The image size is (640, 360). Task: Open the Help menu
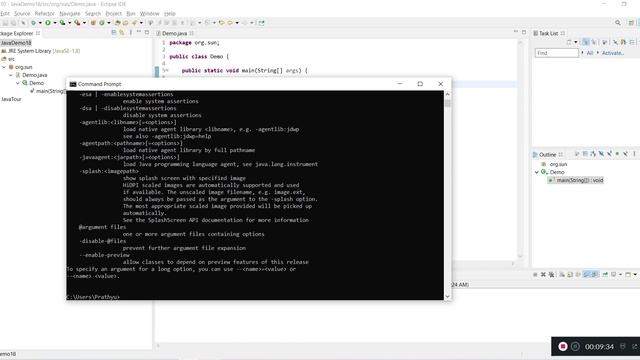(169, 13)
